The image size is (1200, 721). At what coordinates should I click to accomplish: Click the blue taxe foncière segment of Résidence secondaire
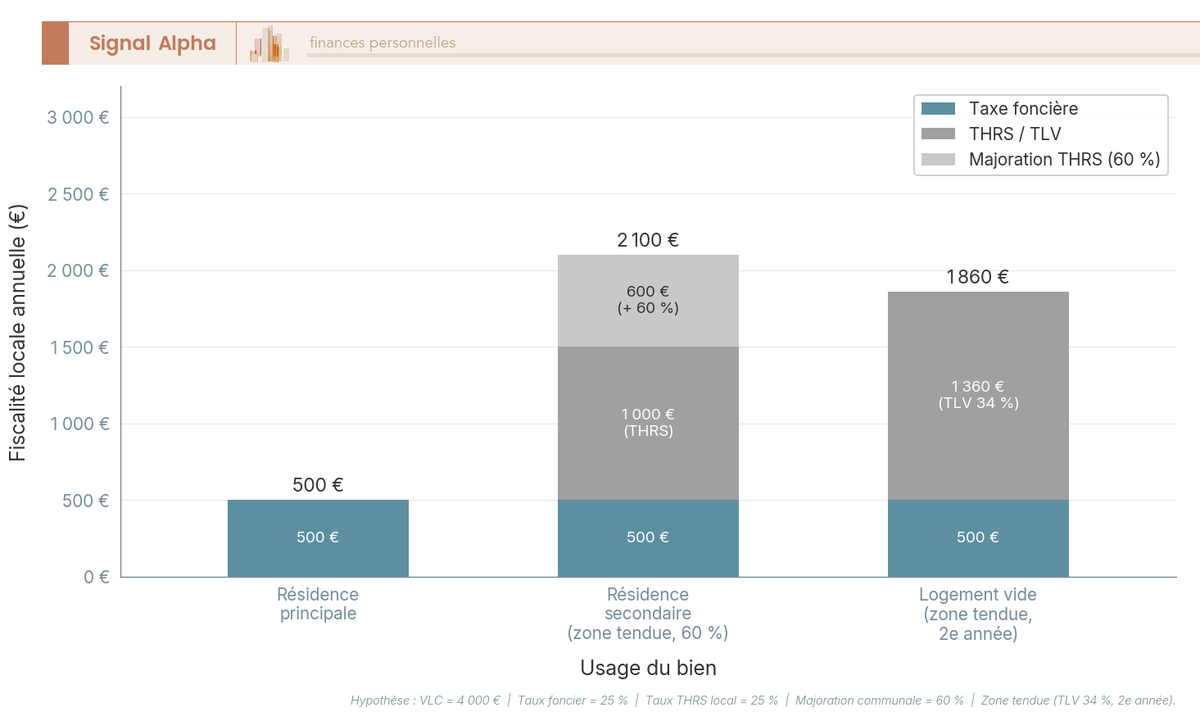point(648,538)
